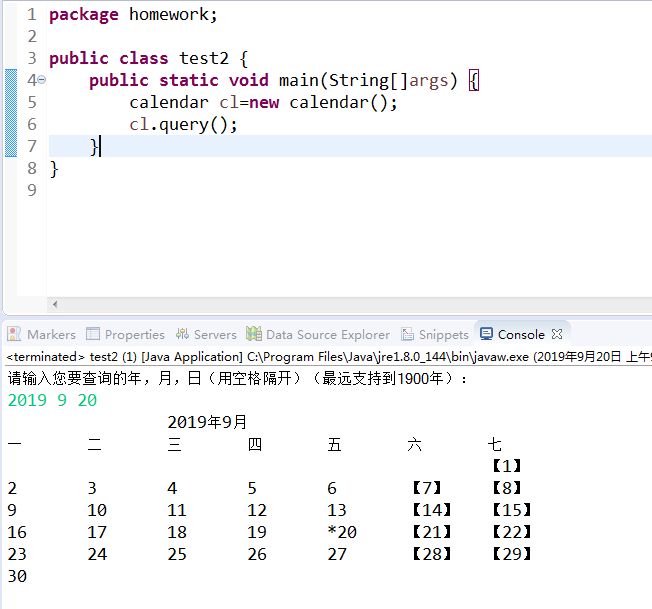Click the class name 'test2' in the code
Screen dimensions: 652x609
coord(204,58)
